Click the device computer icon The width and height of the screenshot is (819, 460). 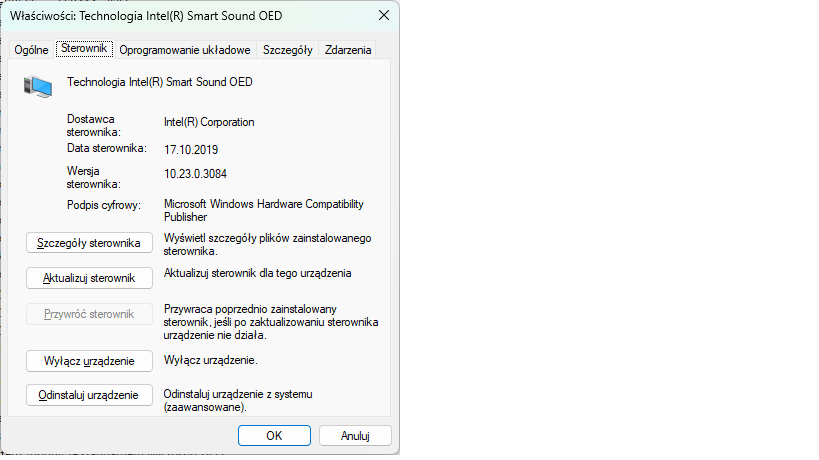pyautogui.click(x=38, y=86)
